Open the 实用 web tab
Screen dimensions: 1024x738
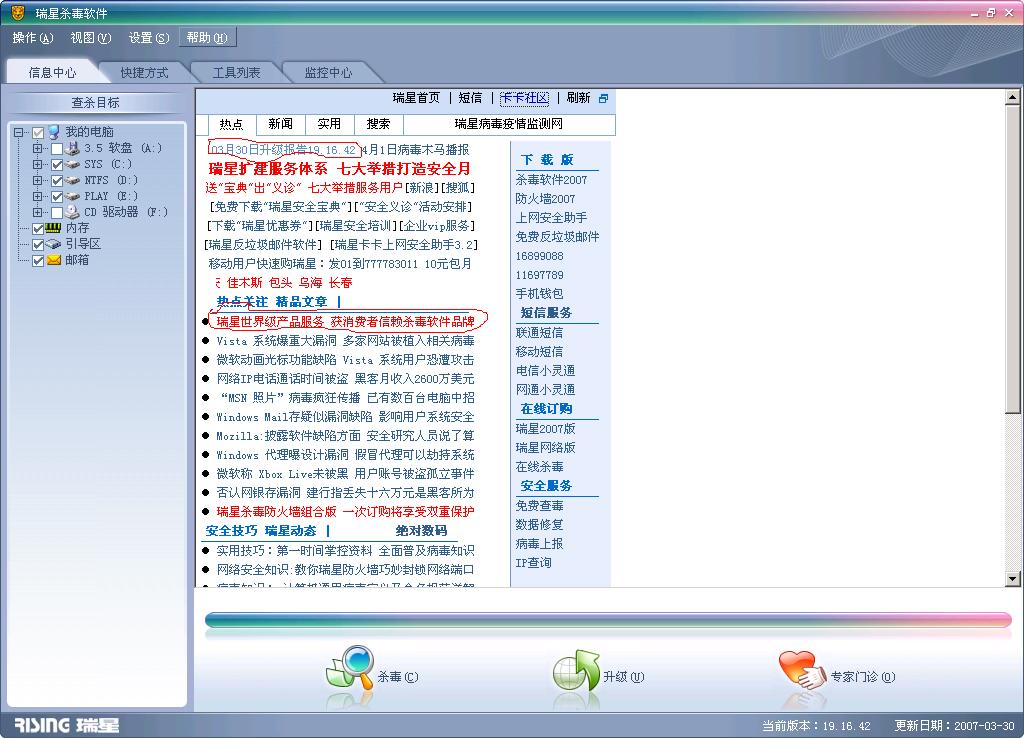pos(329,124)
